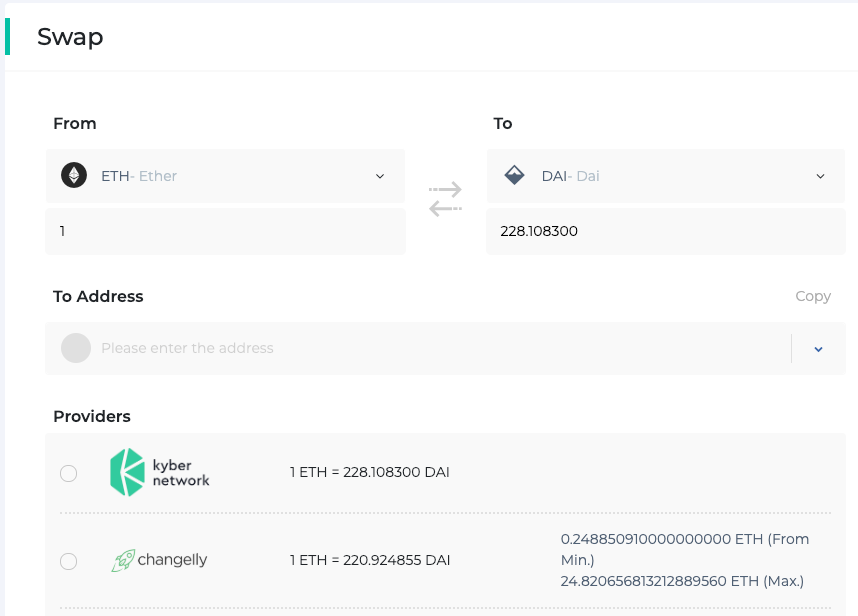858x616 pixels.
Task: Expand the To currency chevron next to Dai
Action: pyautogui.click(x=820, y=176)
